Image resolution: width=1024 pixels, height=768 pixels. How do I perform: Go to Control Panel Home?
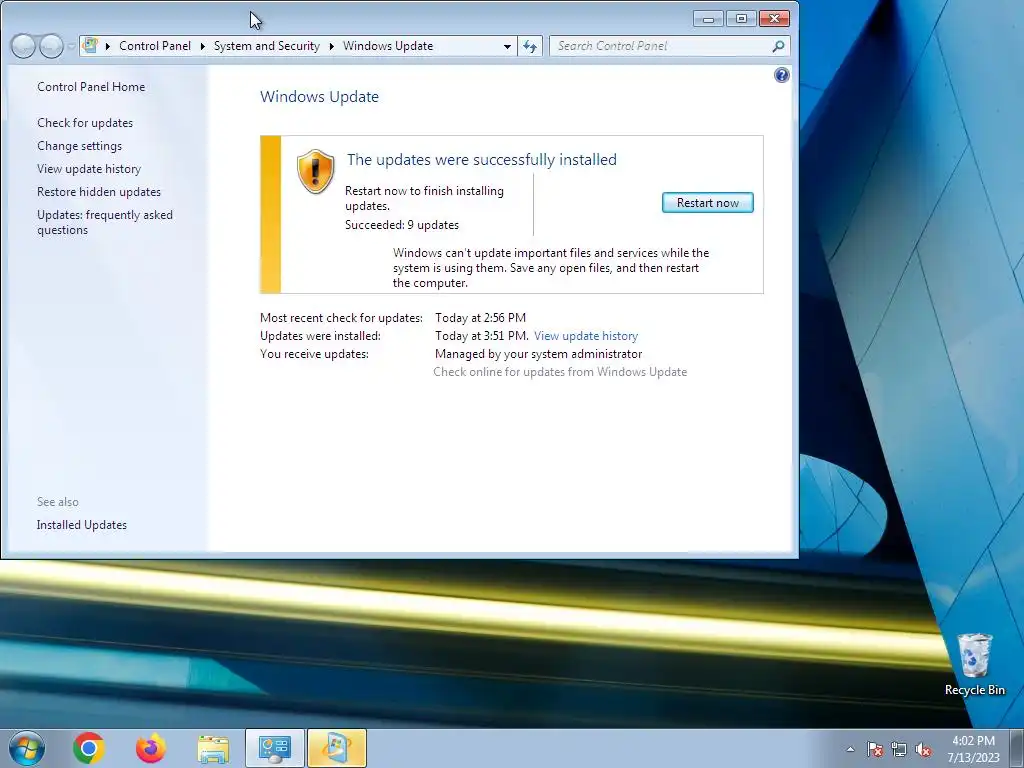91,87
